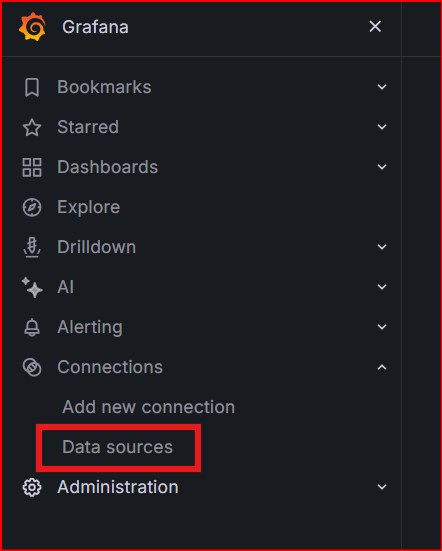Close the Grafana navigation menu

pyautogui.click(x=375, y=26)
